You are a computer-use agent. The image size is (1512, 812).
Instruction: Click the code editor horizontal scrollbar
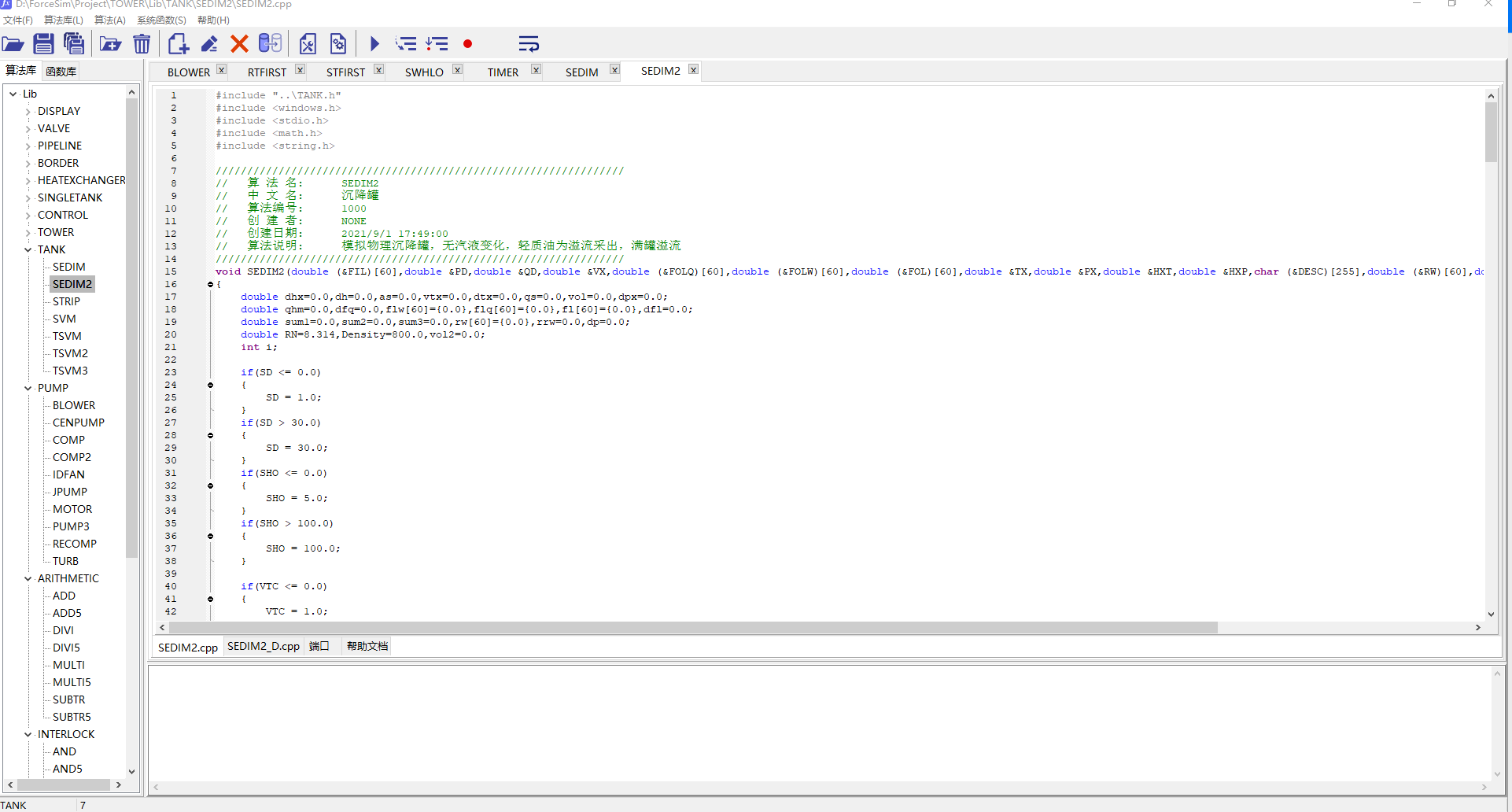(692, 628)
